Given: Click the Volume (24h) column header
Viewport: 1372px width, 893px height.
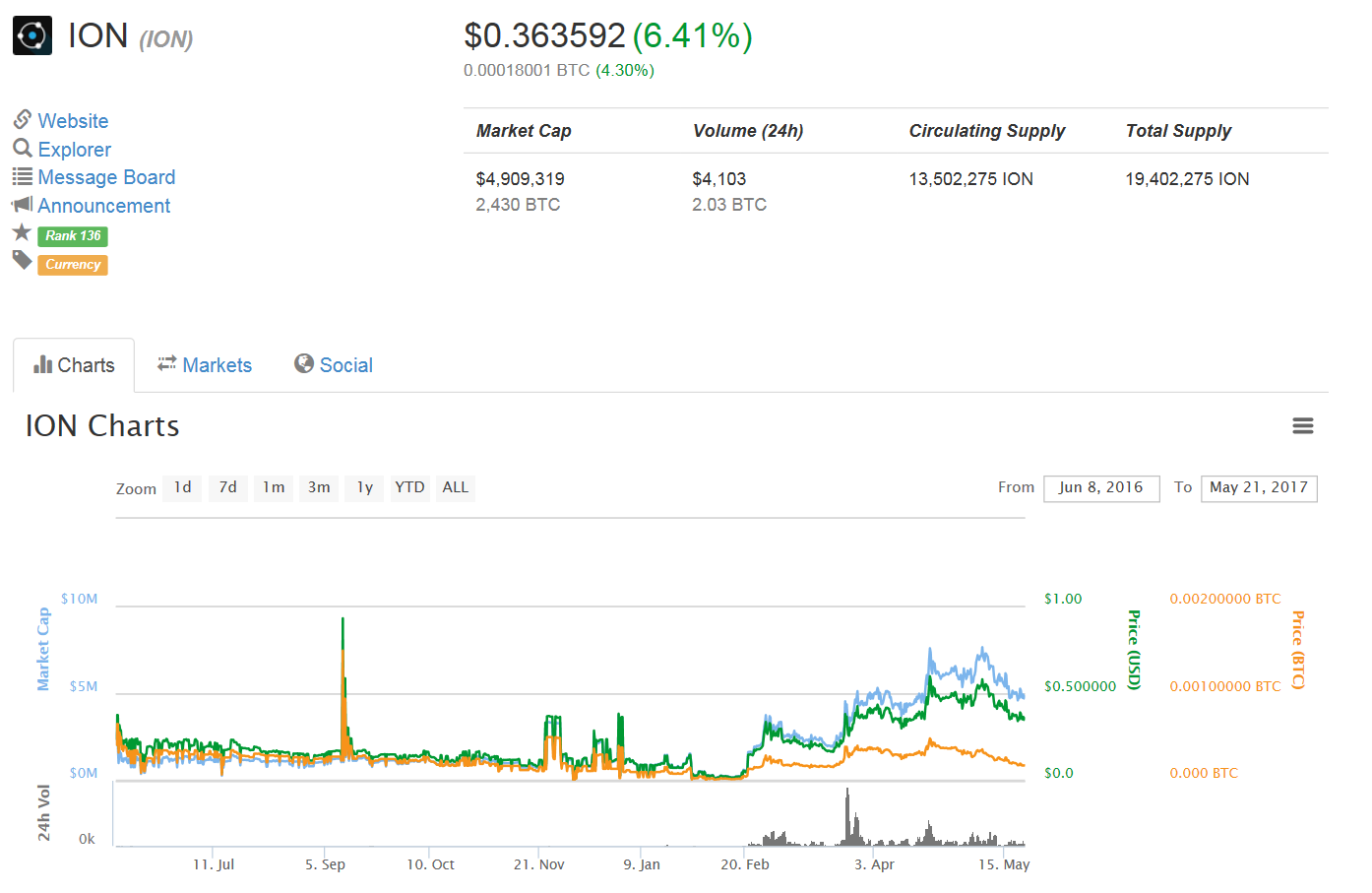Looking at the screenshot, I should pyautogui.click(x=748, y=131).
